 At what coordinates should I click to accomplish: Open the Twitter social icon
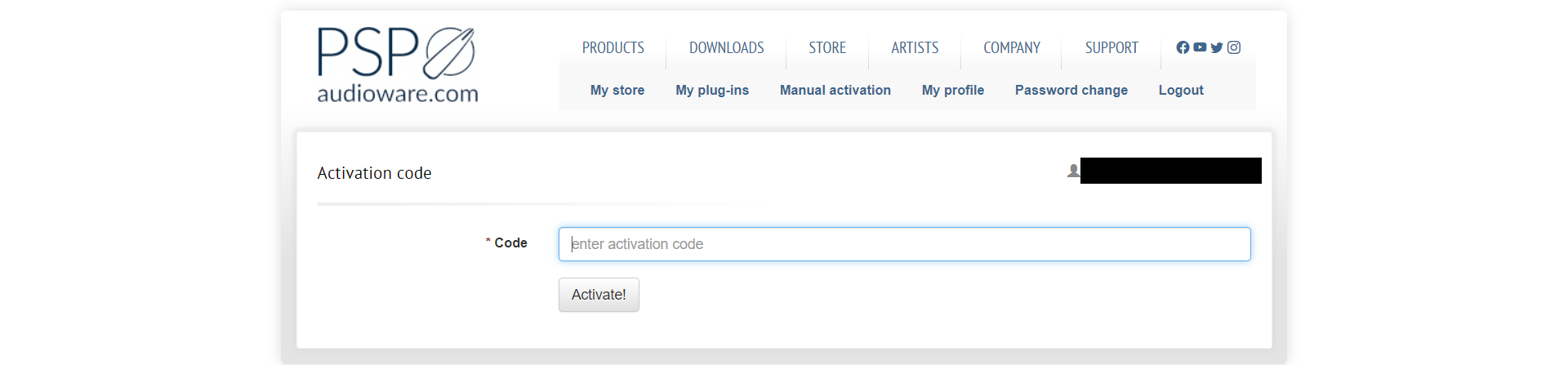pos(1217,47)
